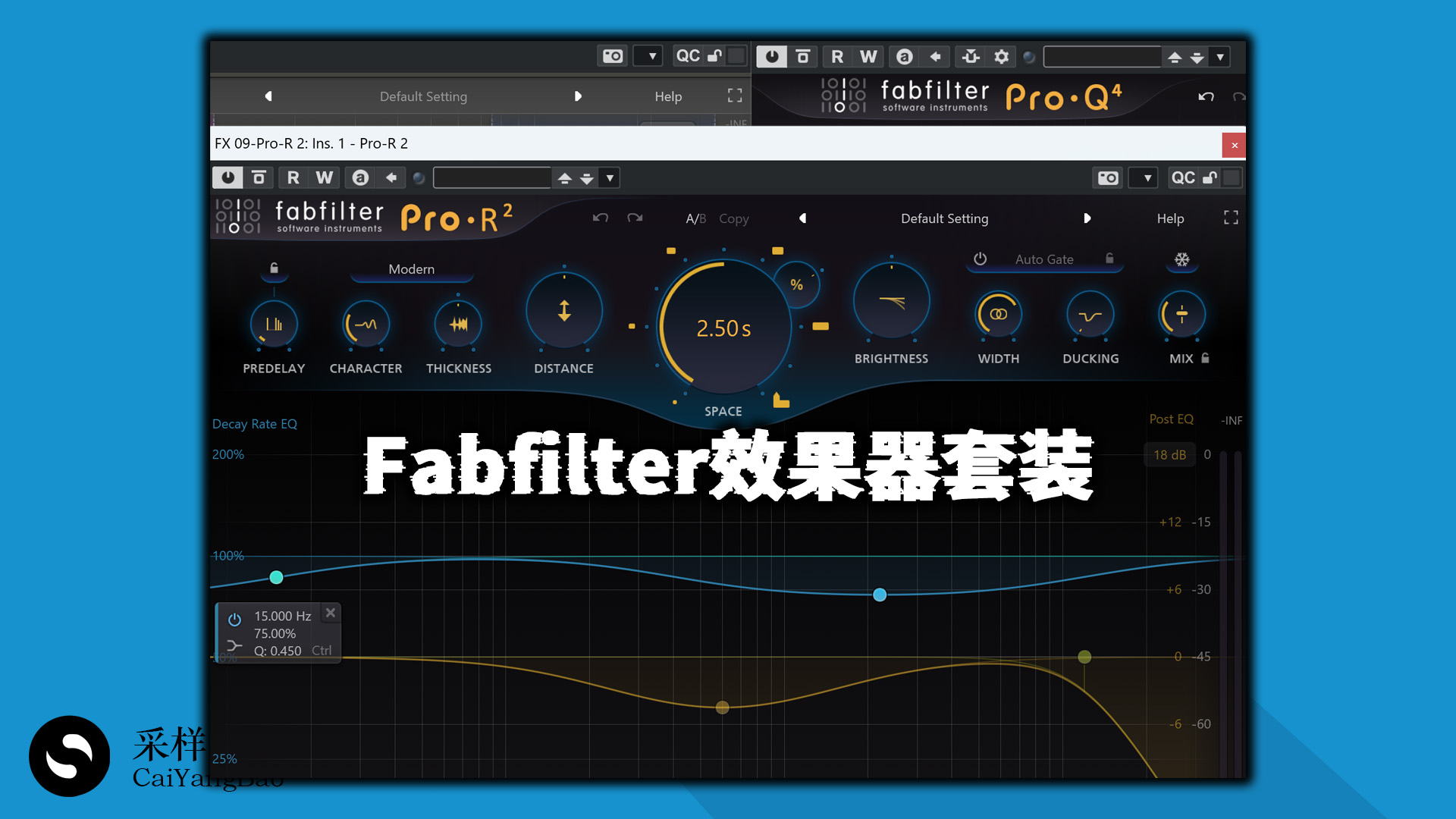Toggle the Auto Gate power button
The height and width of the screenshot is (819, 1456).
tap(980, 259)
